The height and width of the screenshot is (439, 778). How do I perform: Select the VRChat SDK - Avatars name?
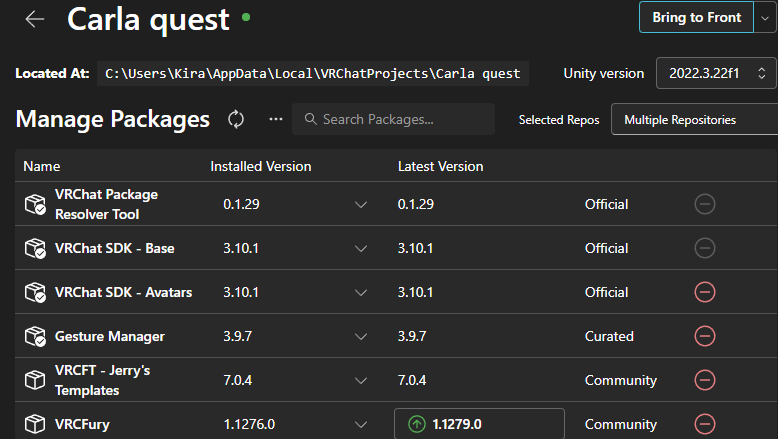pyautogui.click(x=123, y=292)
